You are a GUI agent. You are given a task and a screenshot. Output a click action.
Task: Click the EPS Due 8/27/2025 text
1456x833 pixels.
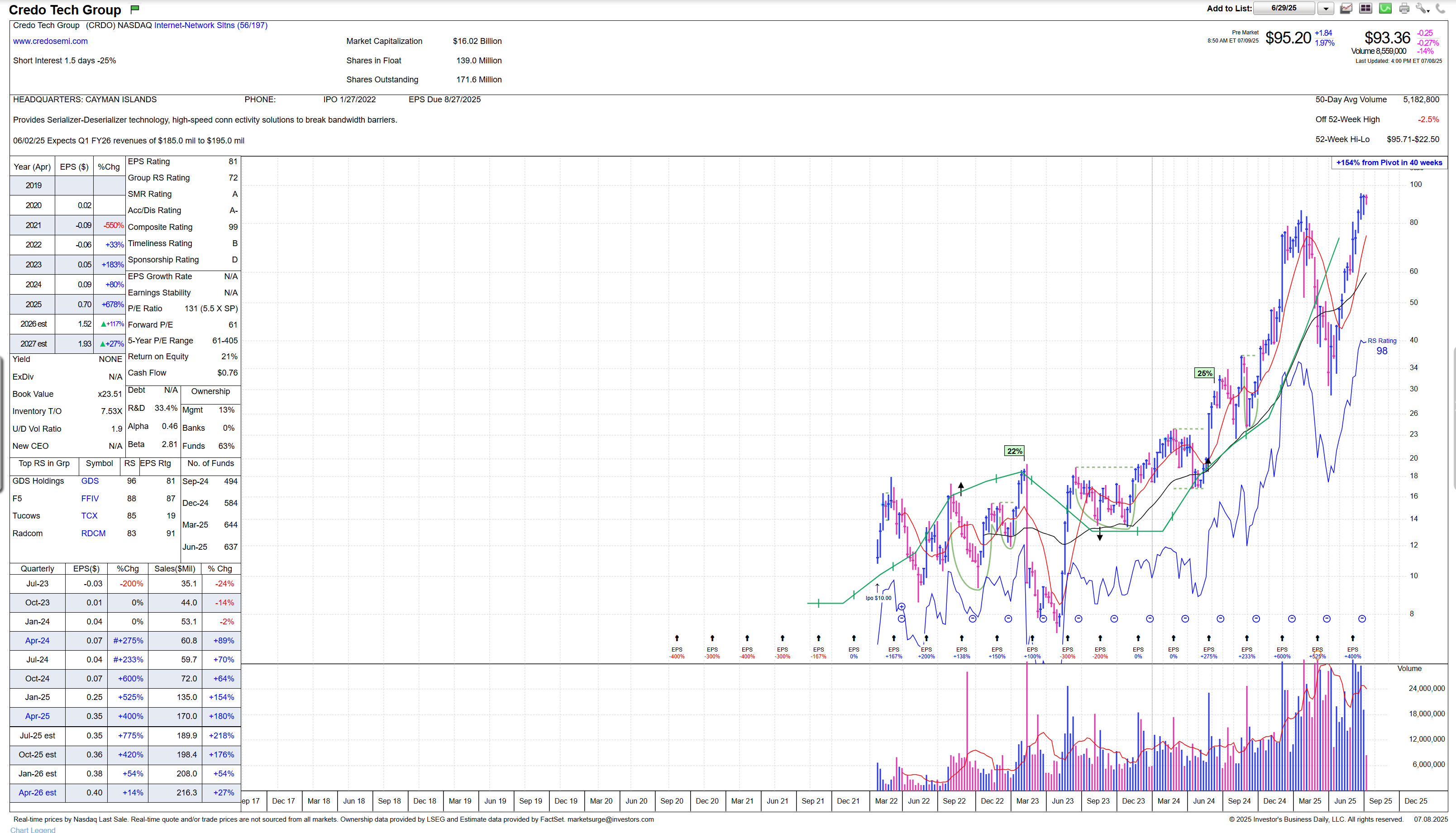[x=444, y=100]
